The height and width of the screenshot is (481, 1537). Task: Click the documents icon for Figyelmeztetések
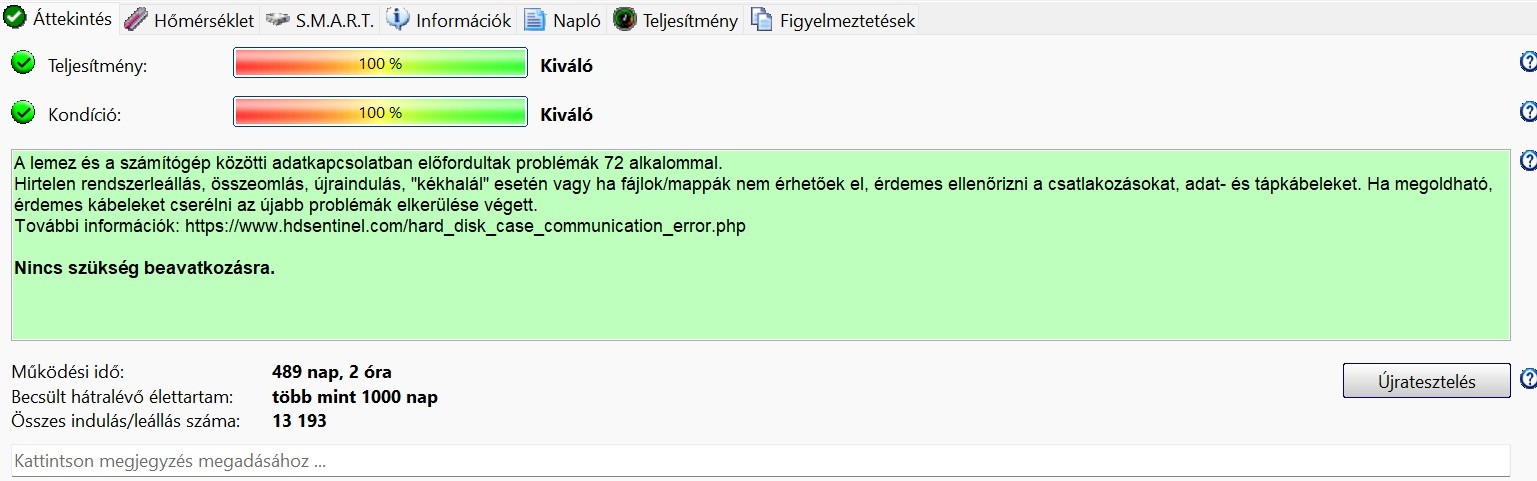click(x=762, y=20)
